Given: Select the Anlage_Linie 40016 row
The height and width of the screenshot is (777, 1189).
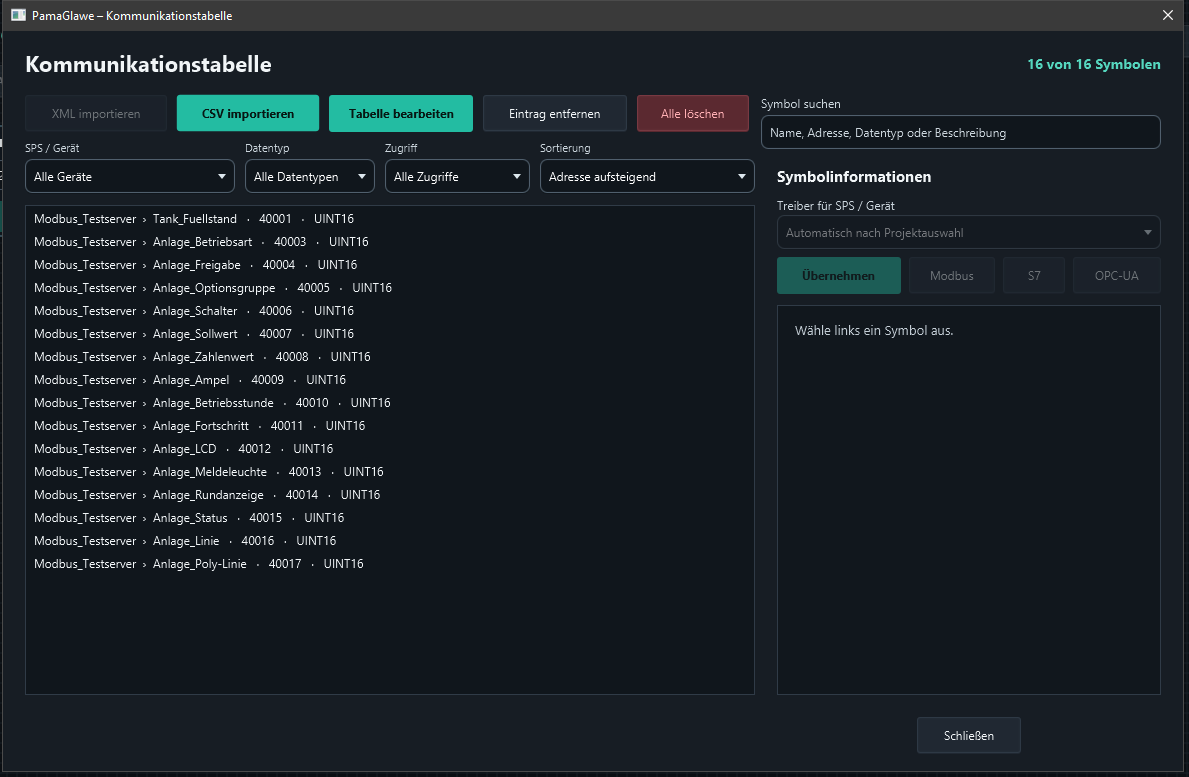Looking at the screenshot, I should 390,540.
